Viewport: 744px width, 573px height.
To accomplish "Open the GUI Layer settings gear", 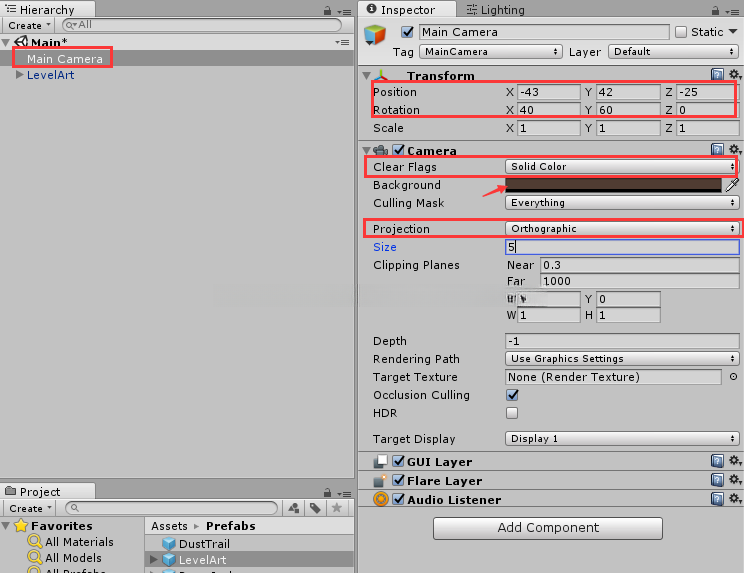I will click(735, 460).
